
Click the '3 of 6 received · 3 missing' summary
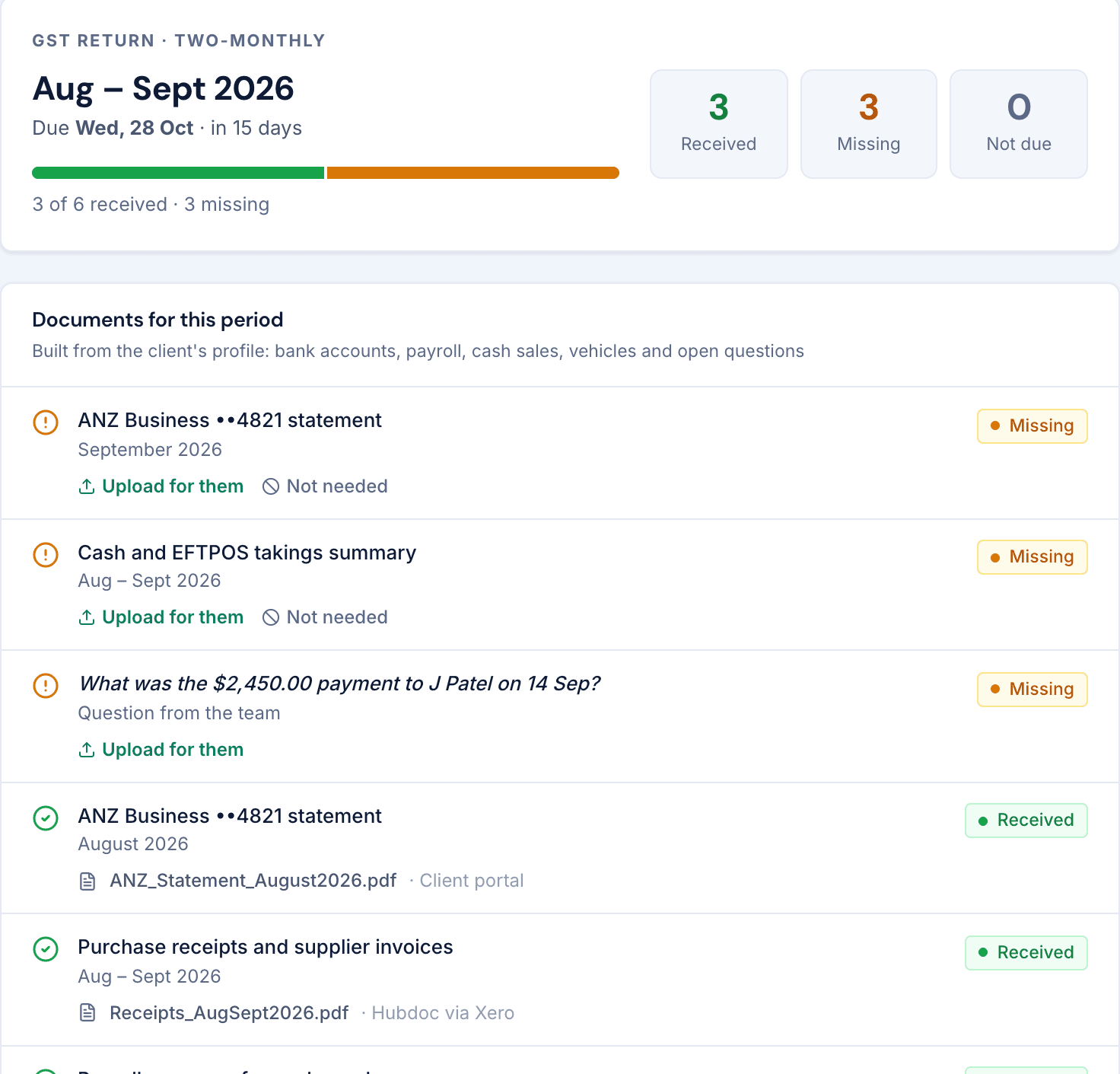point(151,204)
